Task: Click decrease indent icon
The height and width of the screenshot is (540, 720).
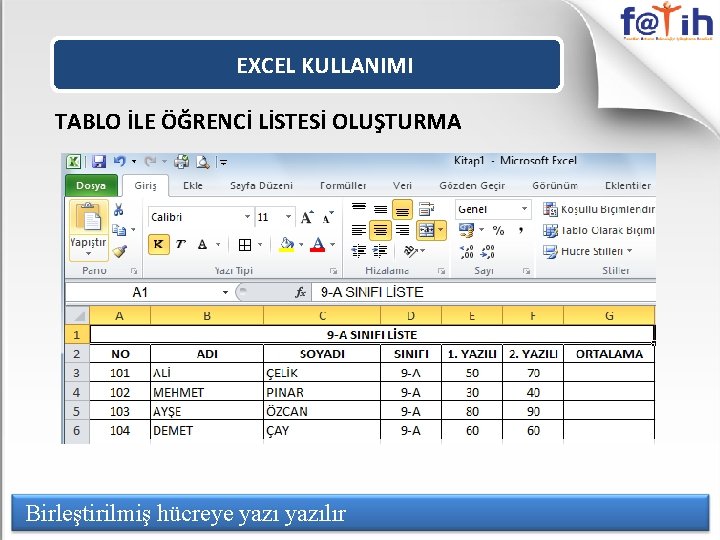Action: pos(359,251)
